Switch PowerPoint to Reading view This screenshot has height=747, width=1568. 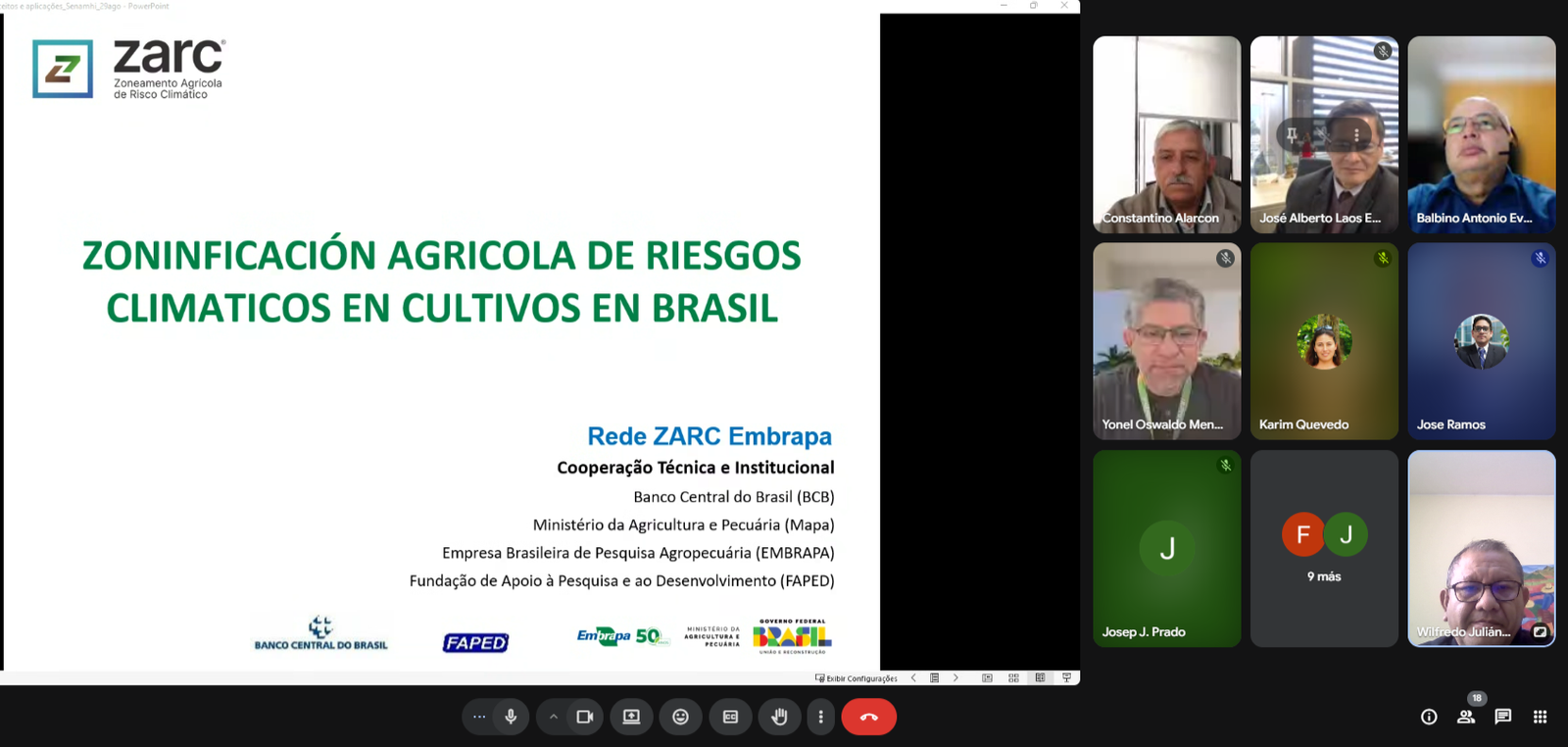point(1040,677)
